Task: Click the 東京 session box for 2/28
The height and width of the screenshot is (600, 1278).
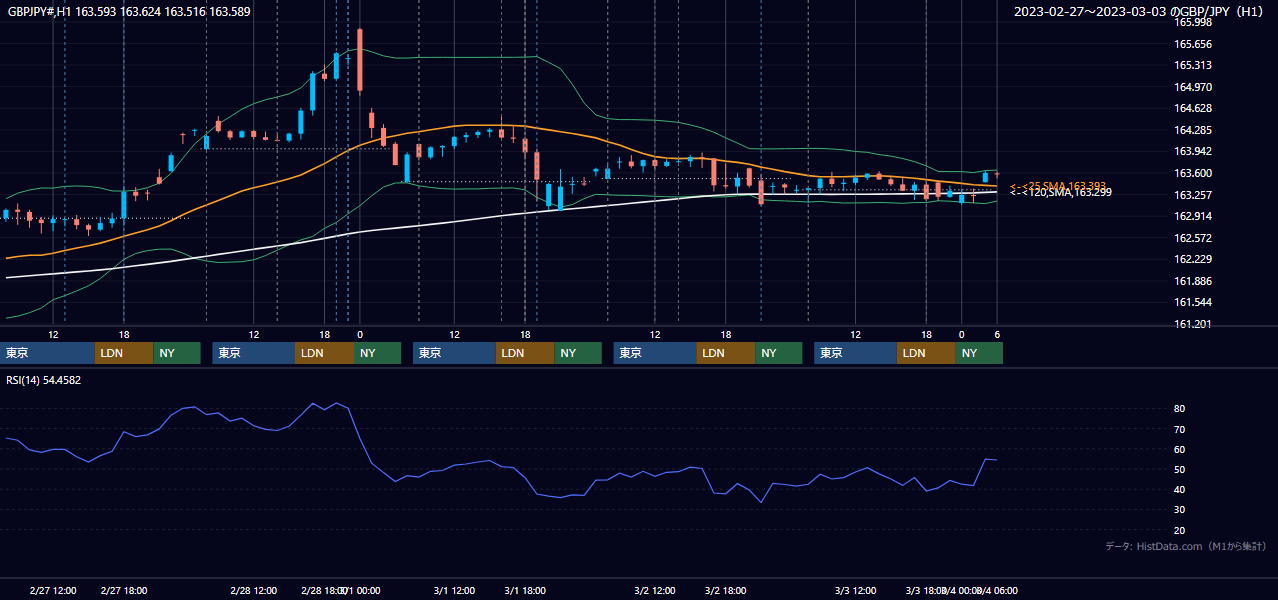Action: (254, 353)
